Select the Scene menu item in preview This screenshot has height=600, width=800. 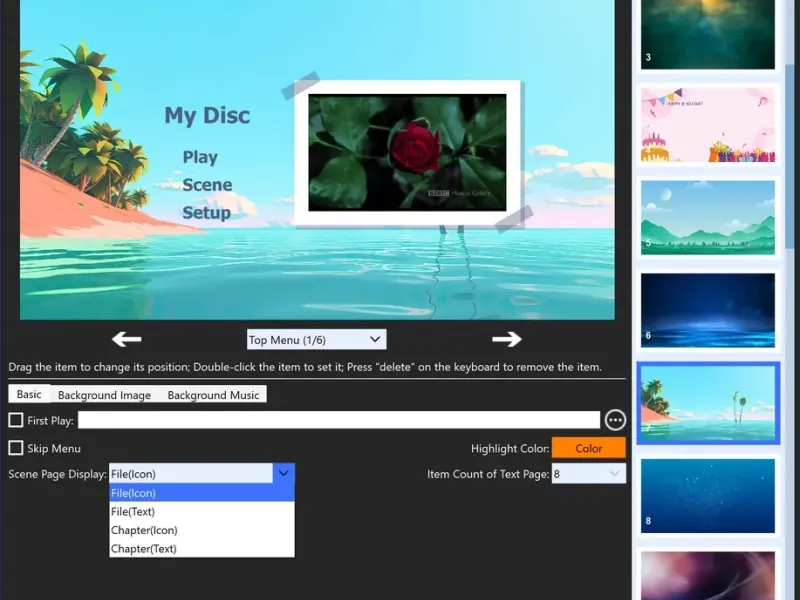click(207, 185)
